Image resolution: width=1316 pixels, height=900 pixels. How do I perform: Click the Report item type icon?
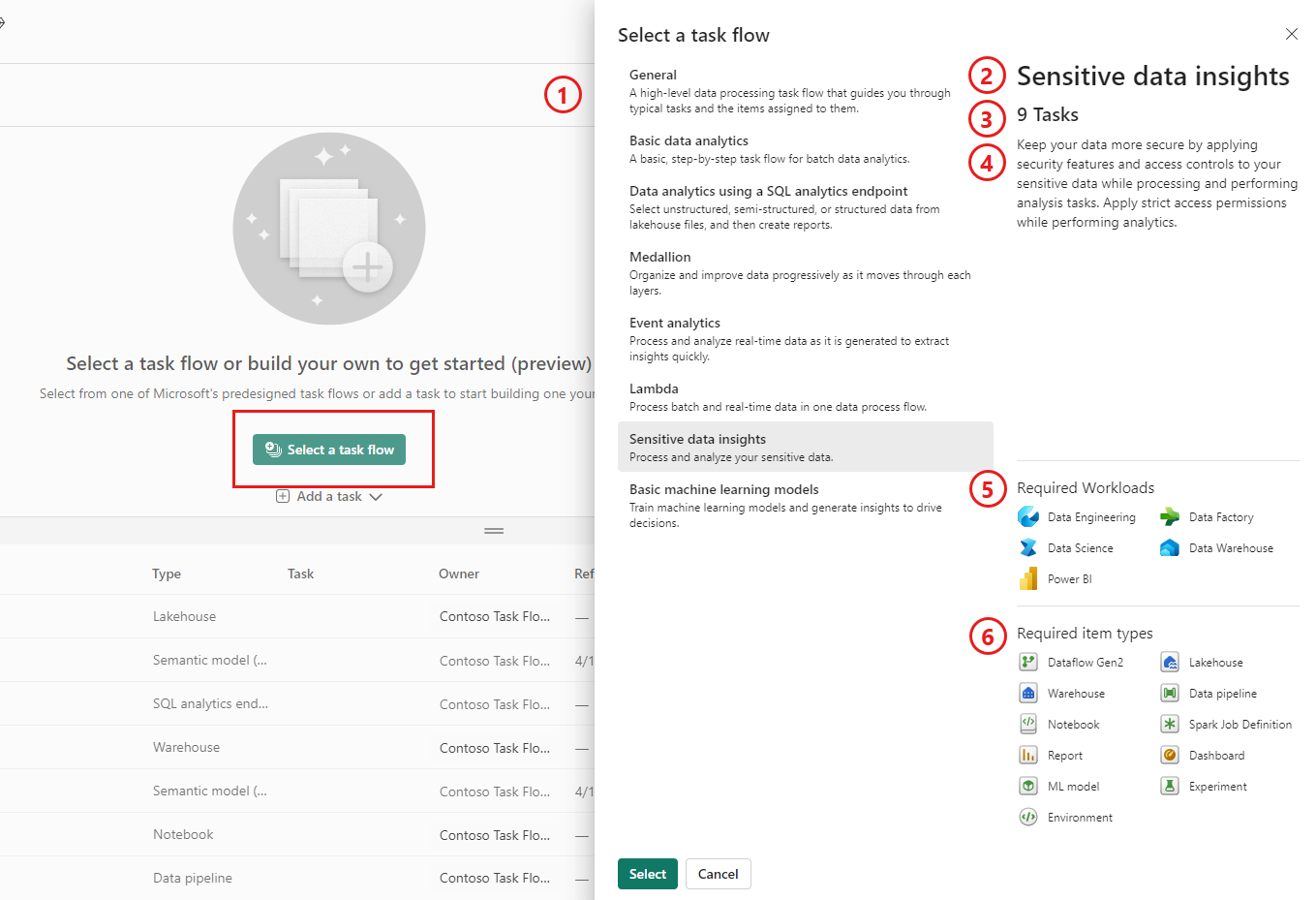coord(1028,756)
